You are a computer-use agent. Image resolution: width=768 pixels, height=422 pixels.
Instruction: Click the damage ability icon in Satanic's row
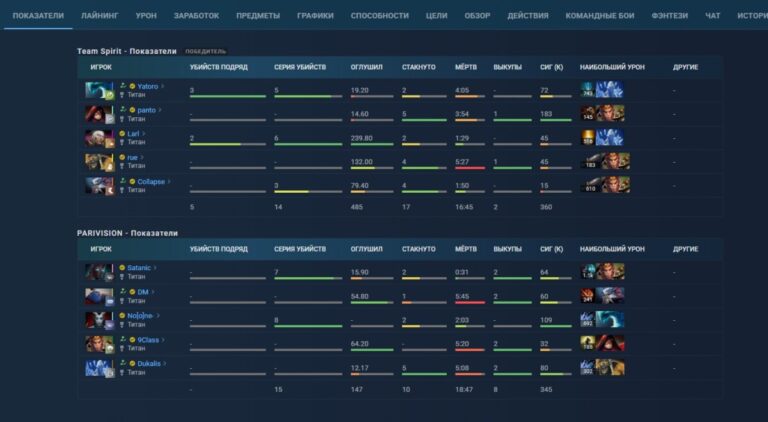(588, 272)
